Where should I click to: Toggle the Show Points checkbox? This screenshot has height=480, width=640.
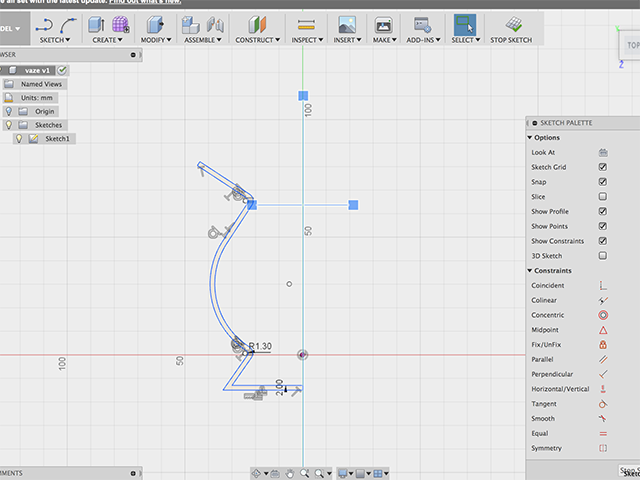tap(603, 226)
